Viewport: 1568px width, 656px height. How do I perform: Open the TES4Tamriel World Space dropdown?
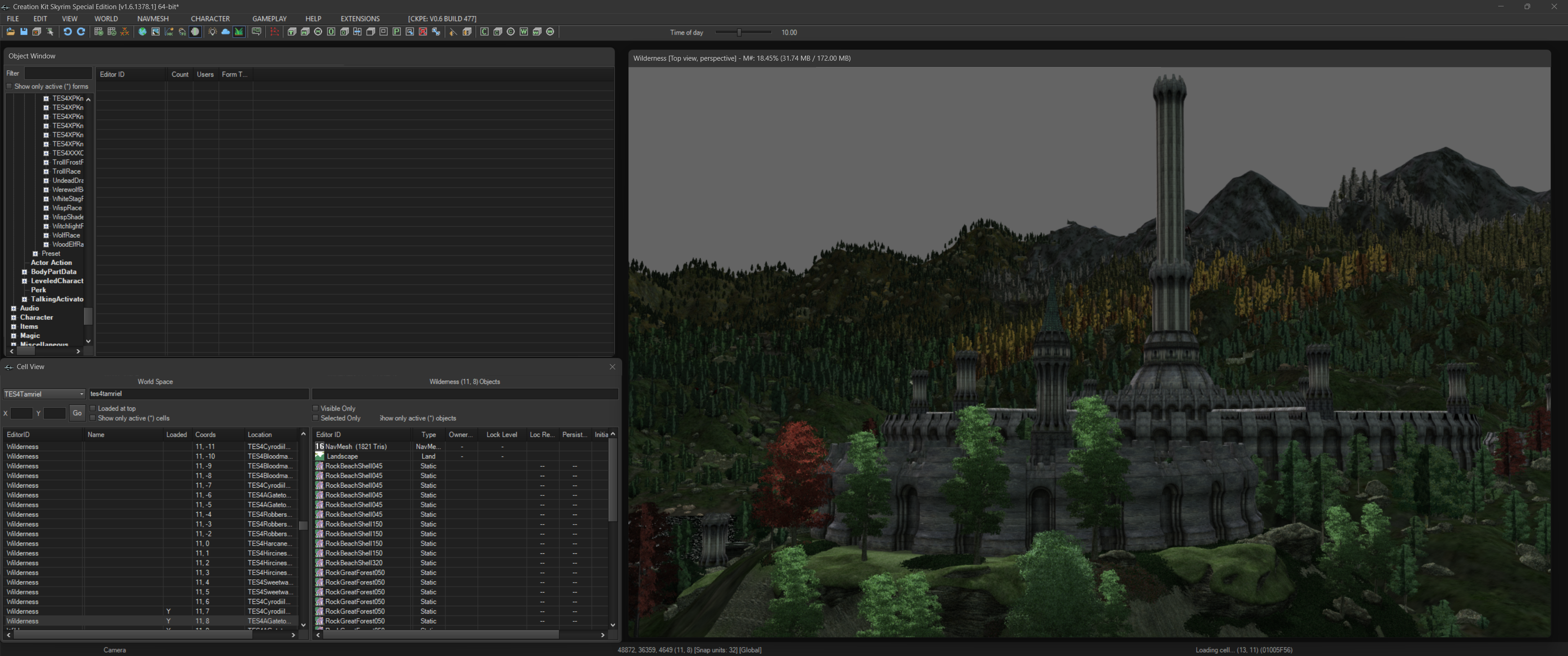[x=44, y=394]
